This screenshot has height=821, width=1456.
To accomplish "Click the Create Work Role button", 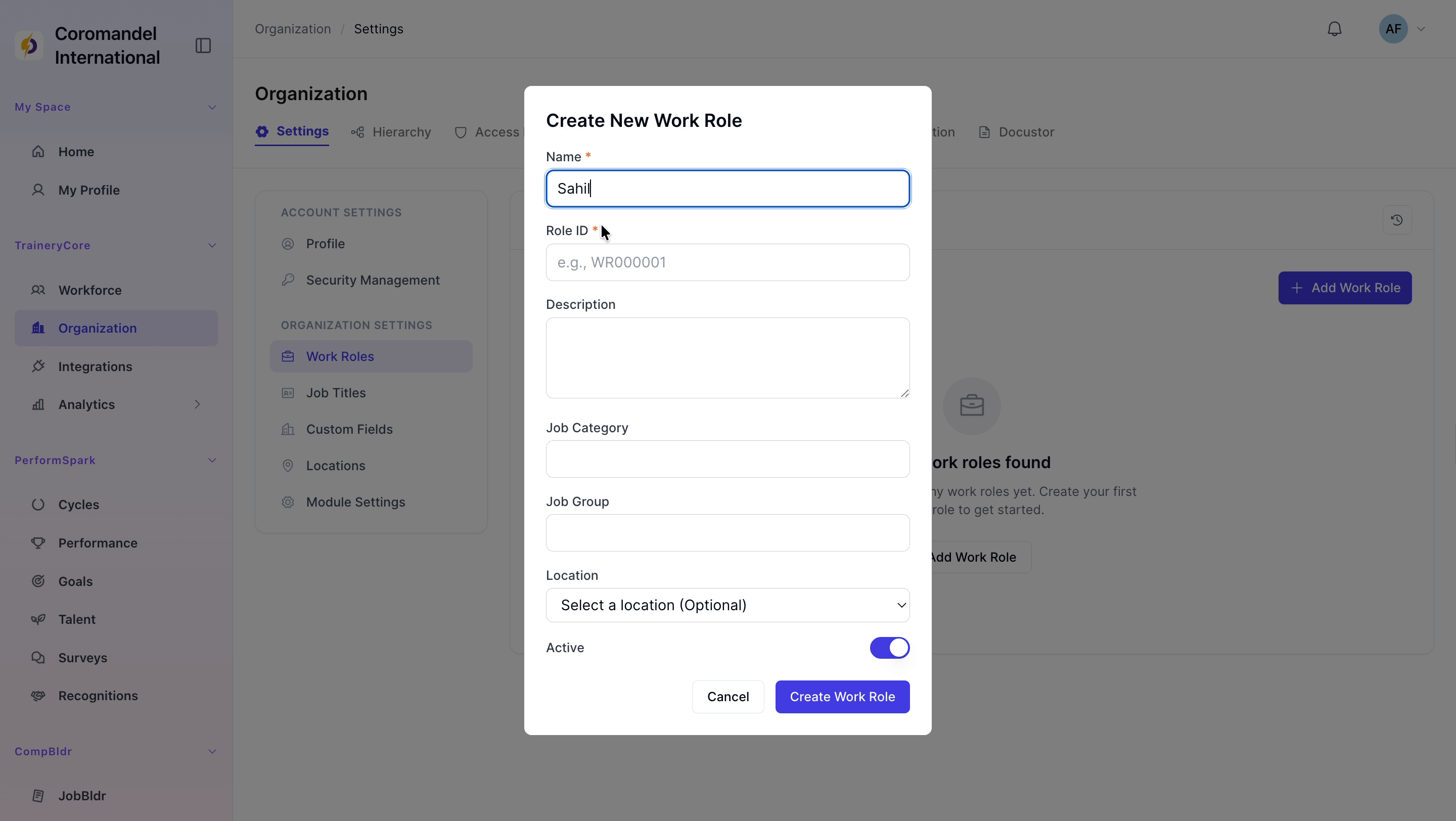I will [842, 697].
